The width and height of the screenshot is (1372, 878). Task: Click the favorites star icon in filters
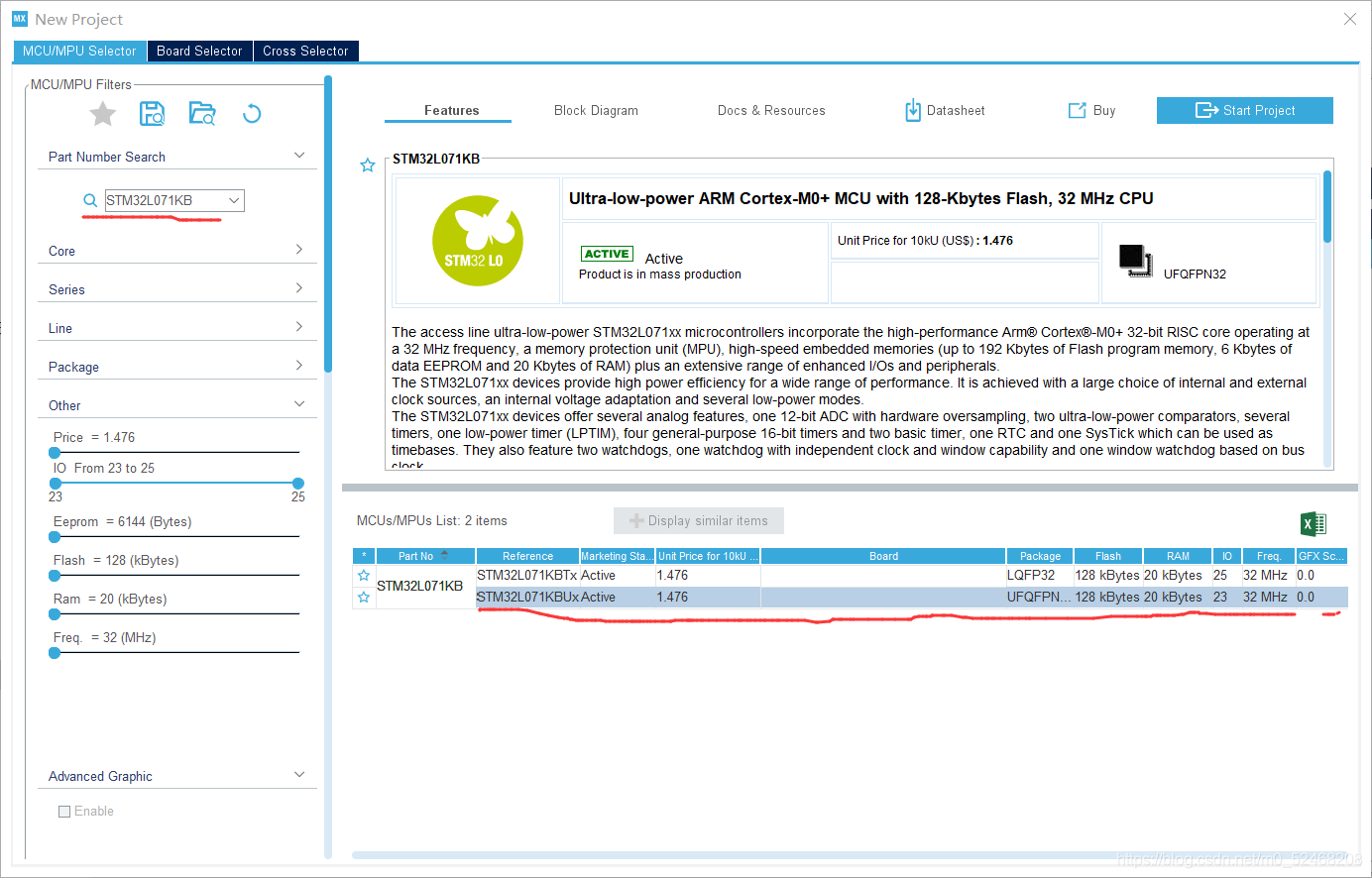(103, 114)
